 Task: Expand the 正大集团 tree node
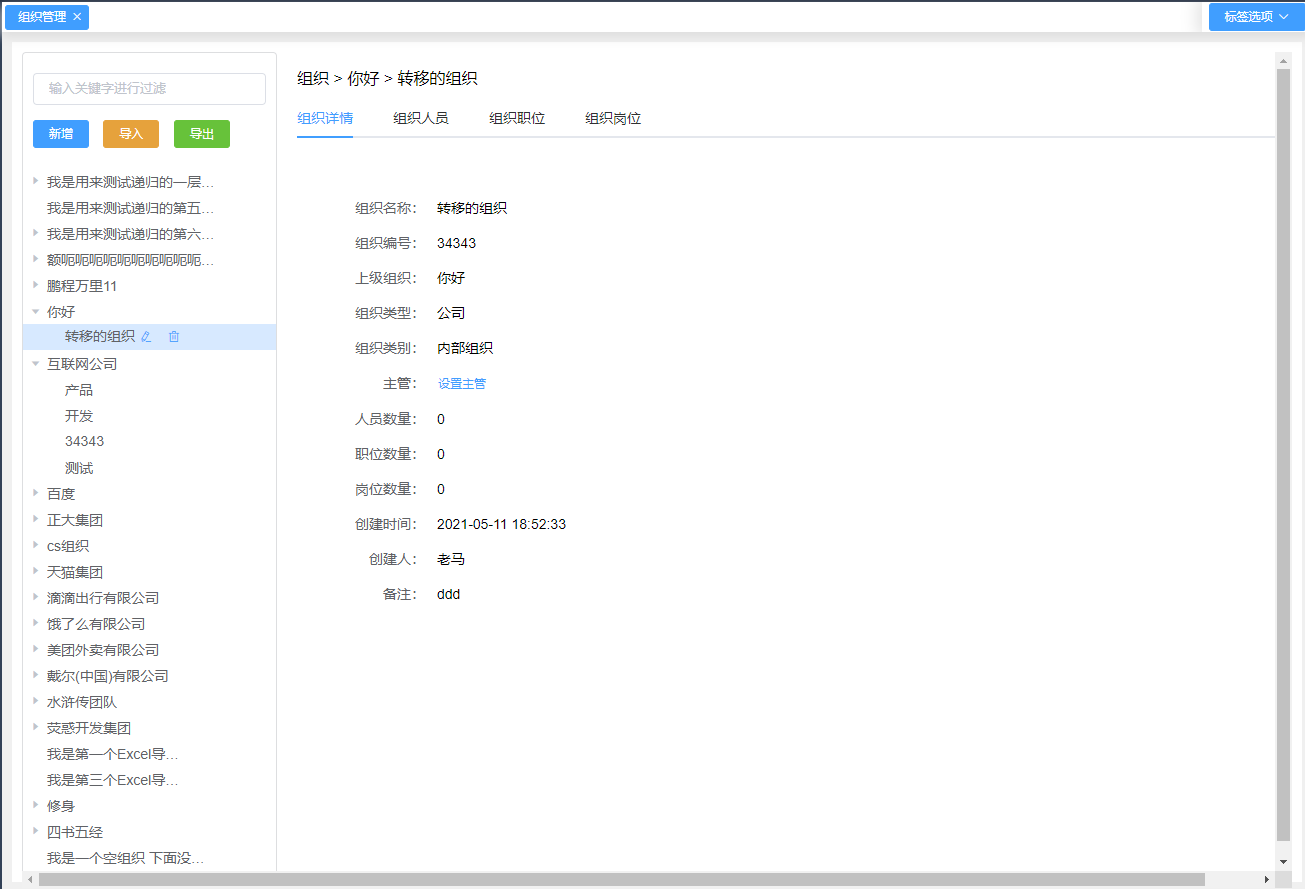point(36,519)
